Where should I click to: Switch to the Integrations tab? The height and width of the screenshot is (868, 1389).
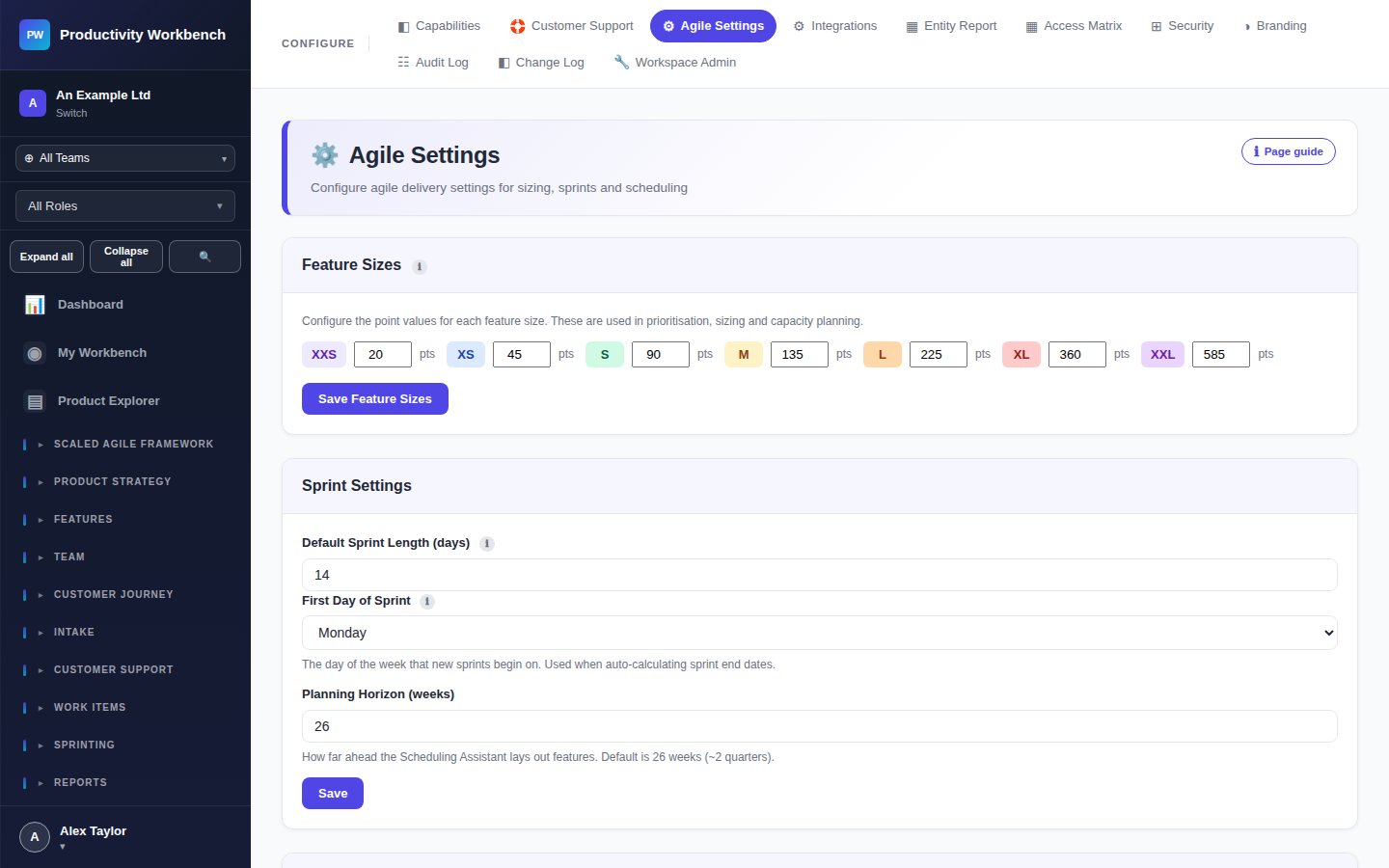point(835,26)
